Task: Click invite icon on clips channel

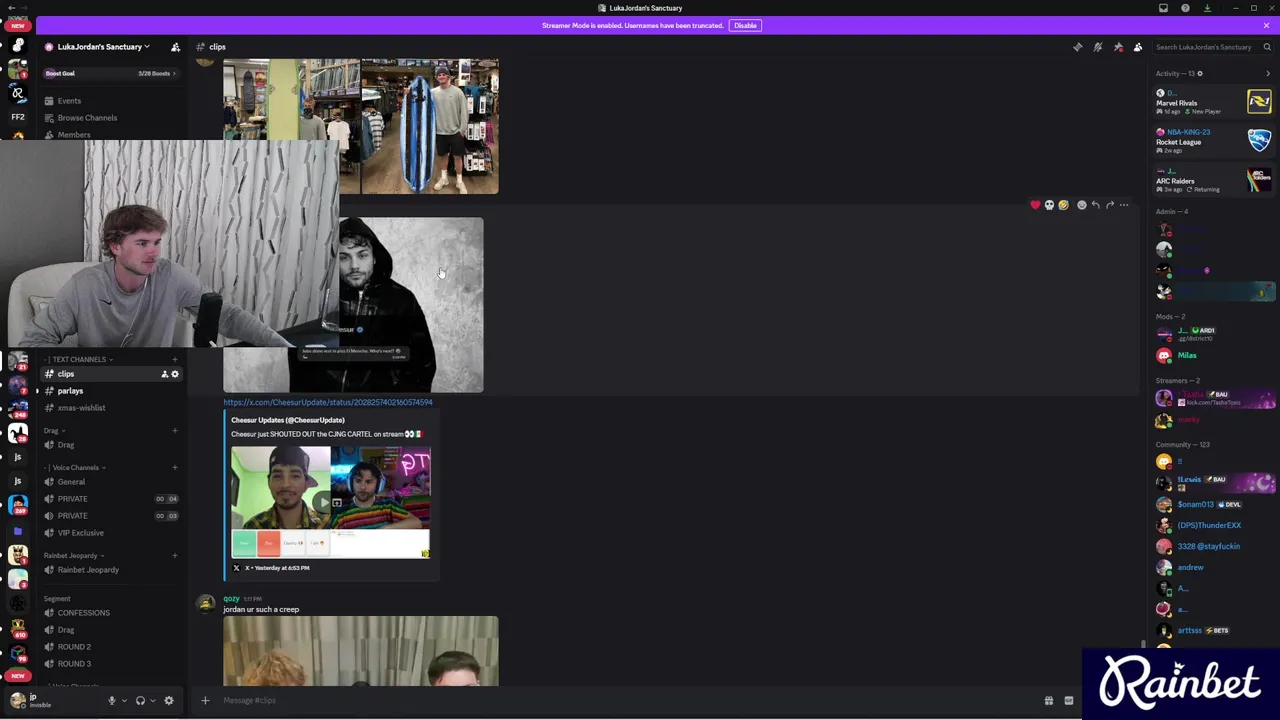Action: [164, 374]
